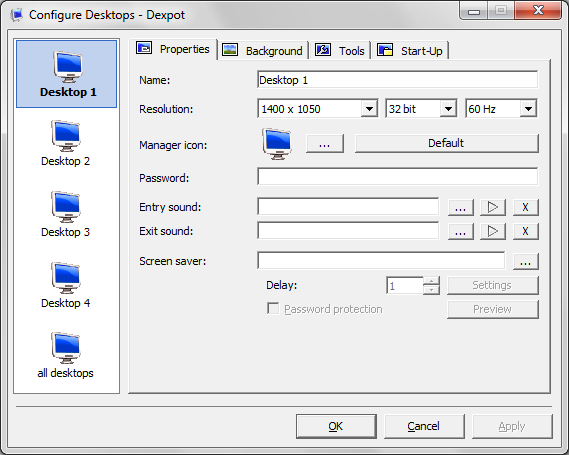Click the Tools tab wrench icon

323,50
